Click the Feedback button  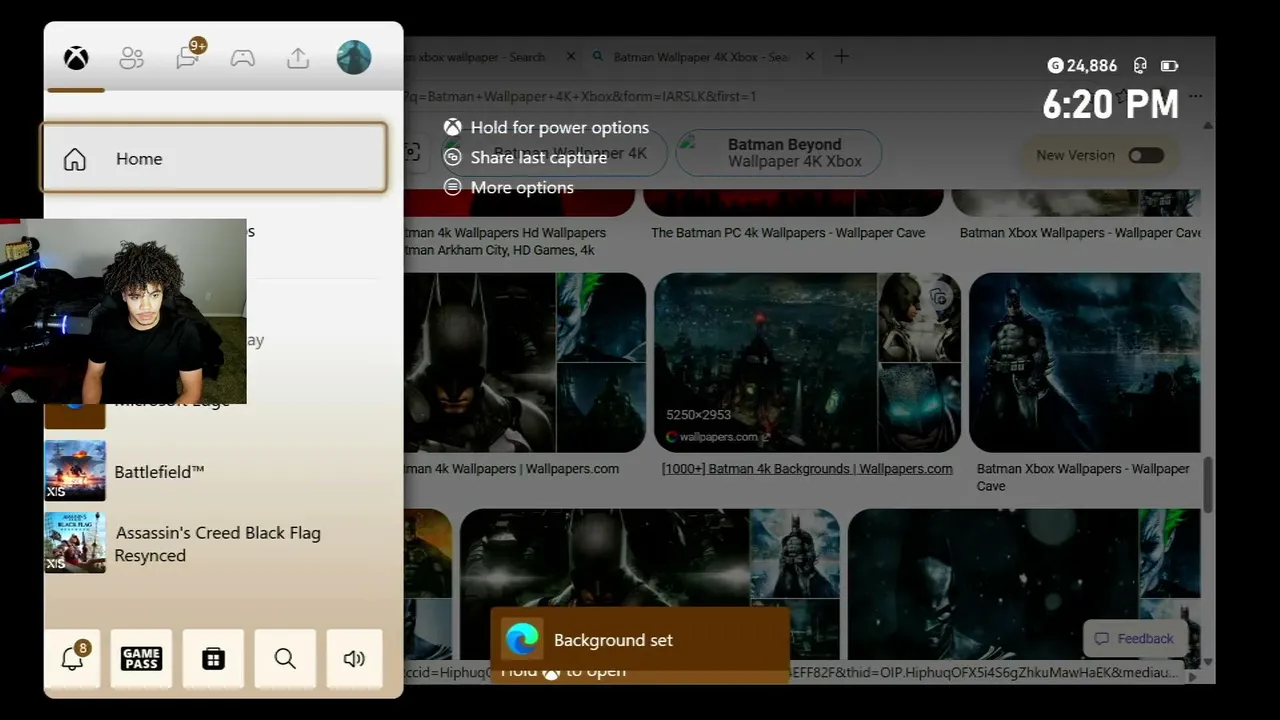coord(1134,639)
